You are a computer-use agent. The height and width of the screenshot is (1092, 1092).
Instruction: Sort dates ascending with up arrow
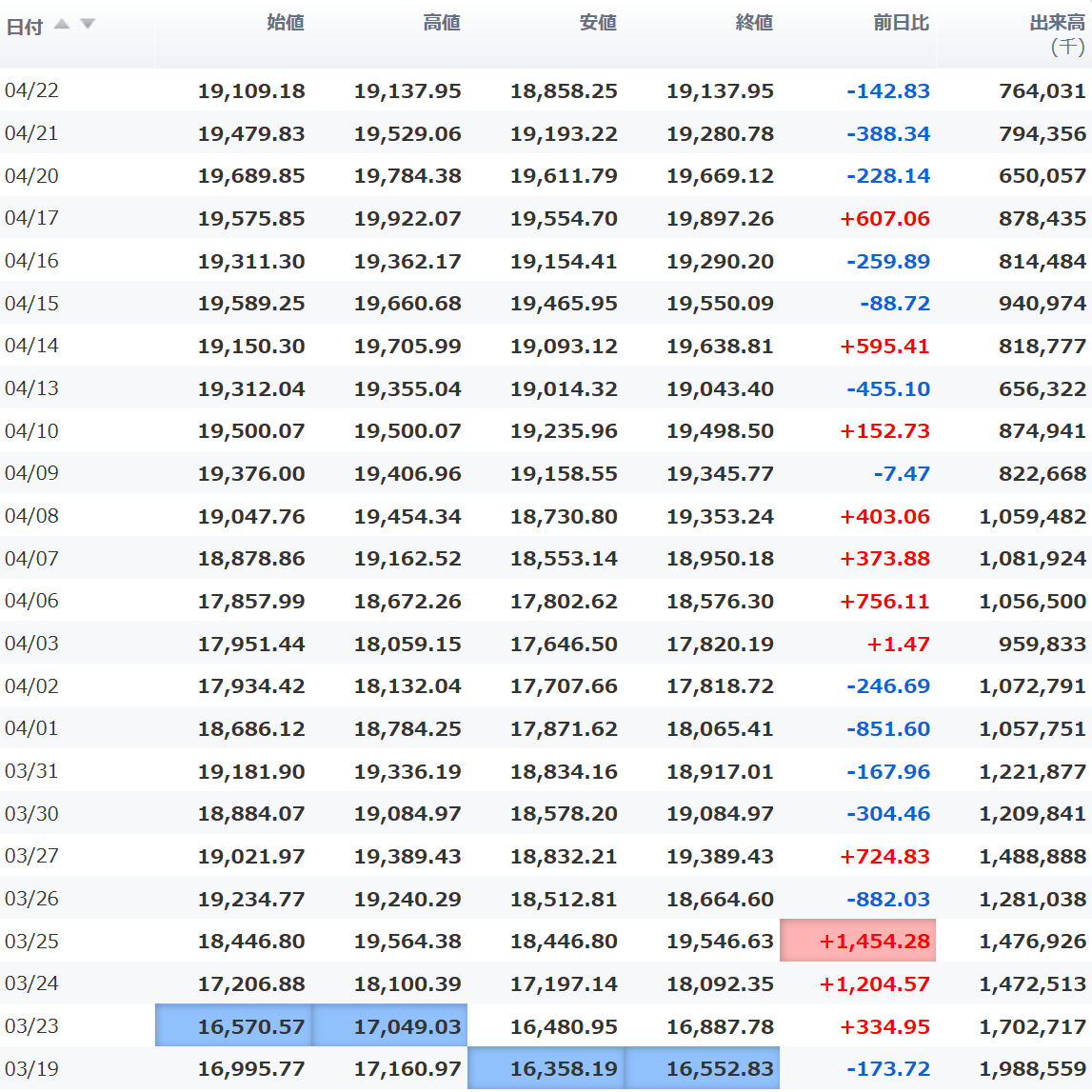(62, 24)
